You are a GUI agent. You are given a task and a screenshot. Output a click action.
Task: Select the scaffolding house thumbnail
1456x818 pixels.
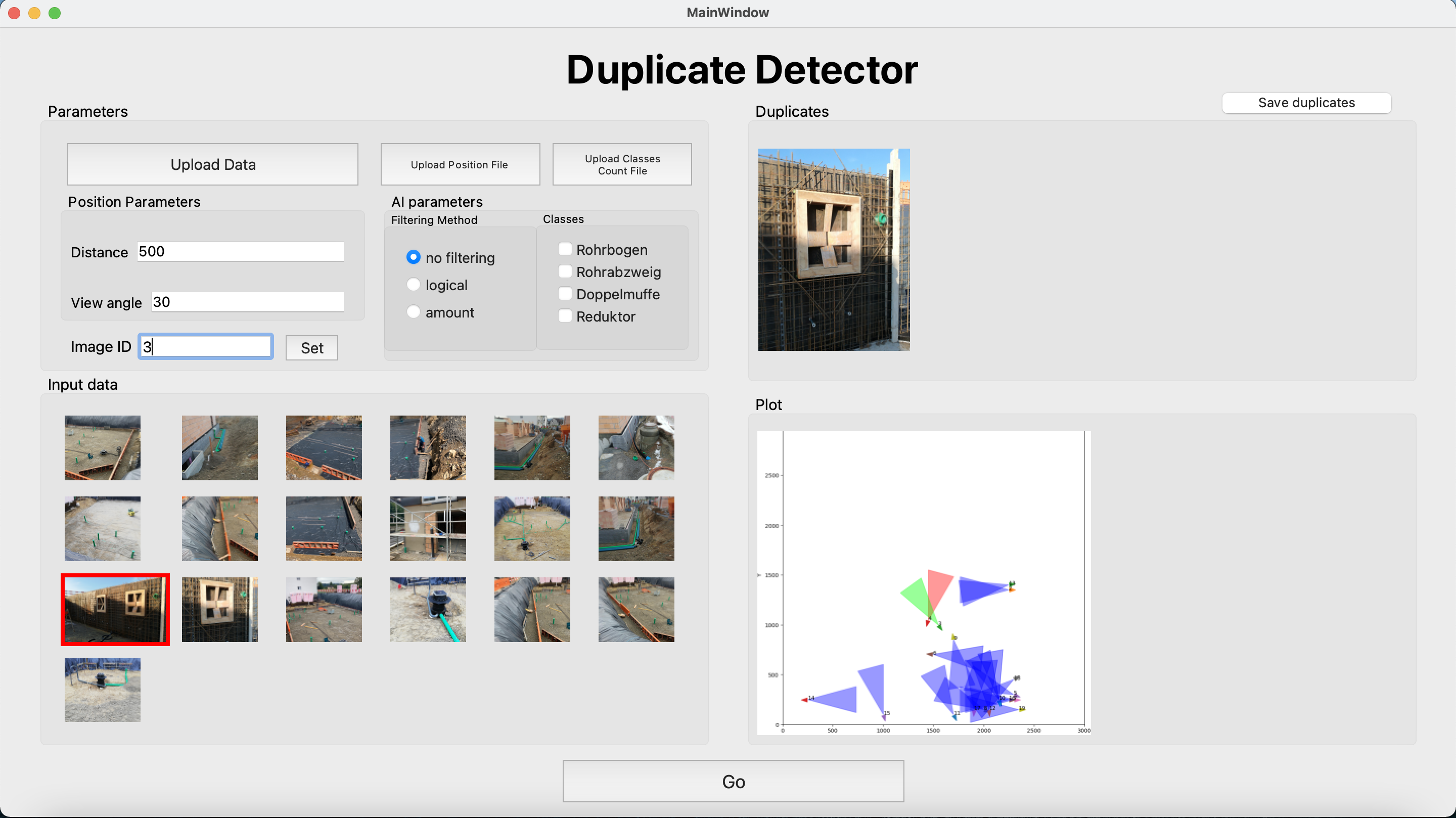[x=428, y=528]
